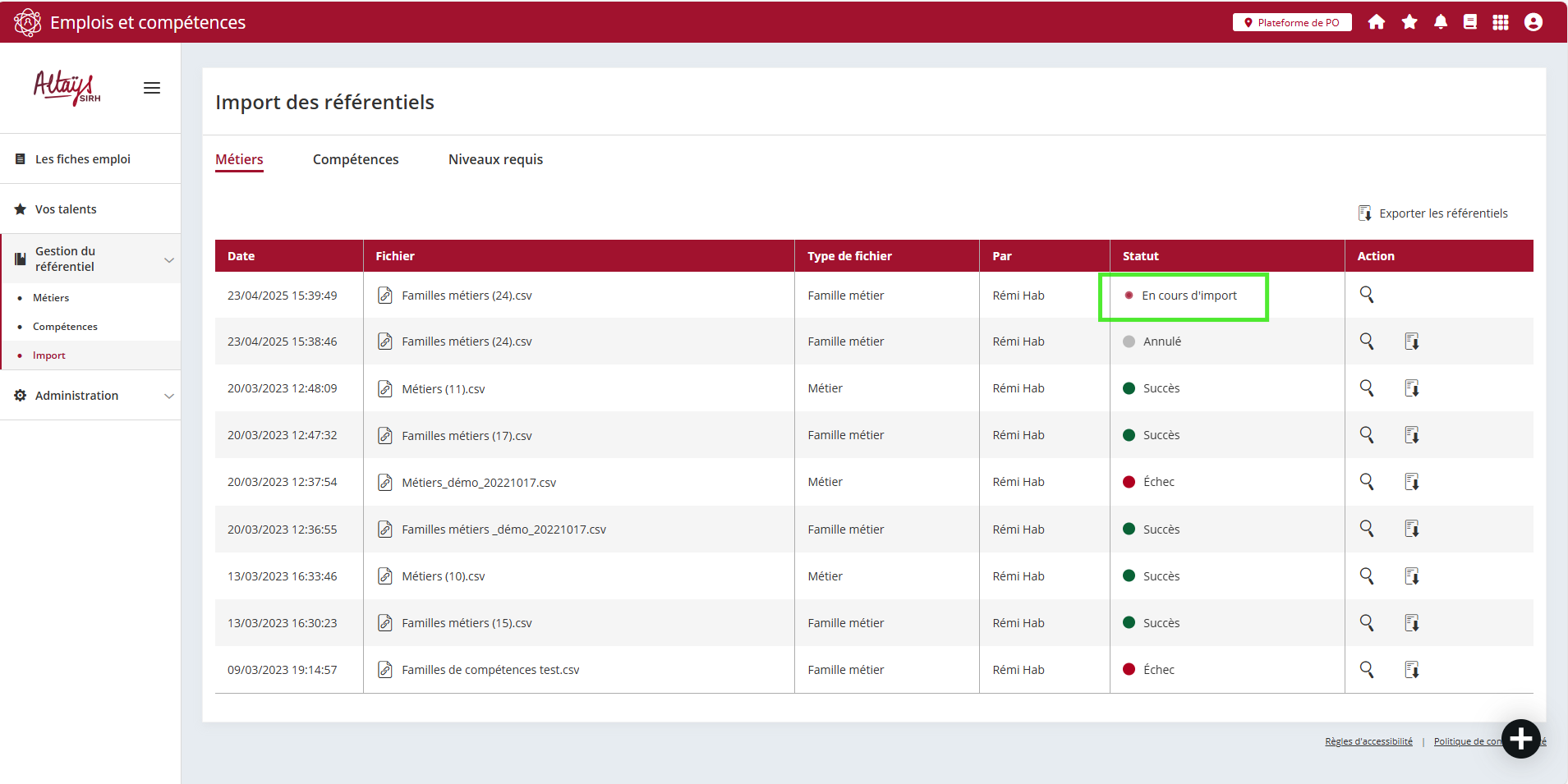Open Familles métiers (17).csv file

467,436
